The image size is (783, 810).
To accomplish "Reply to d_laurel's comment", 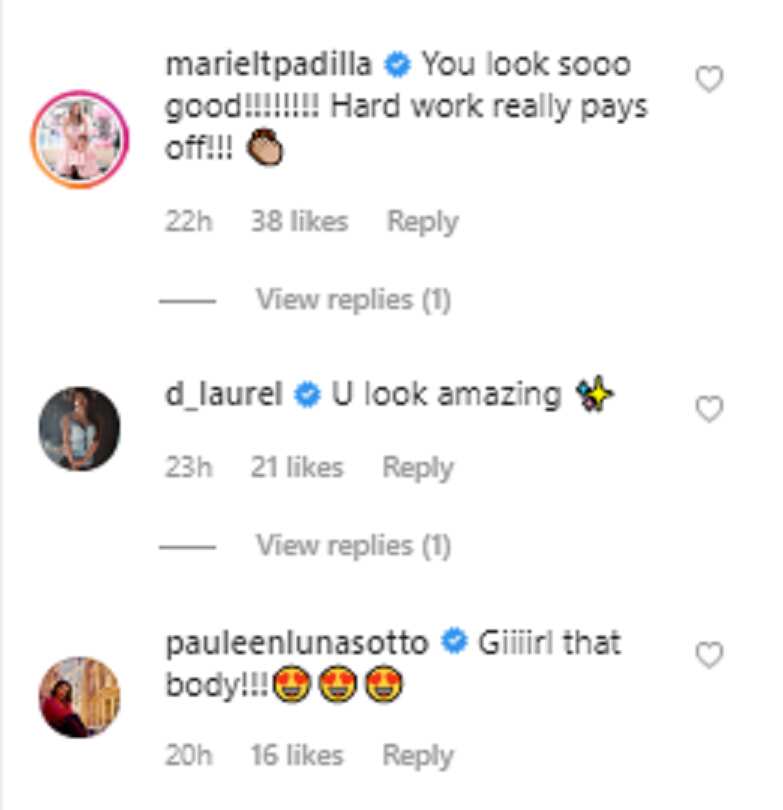I will (x=418, y=468).
